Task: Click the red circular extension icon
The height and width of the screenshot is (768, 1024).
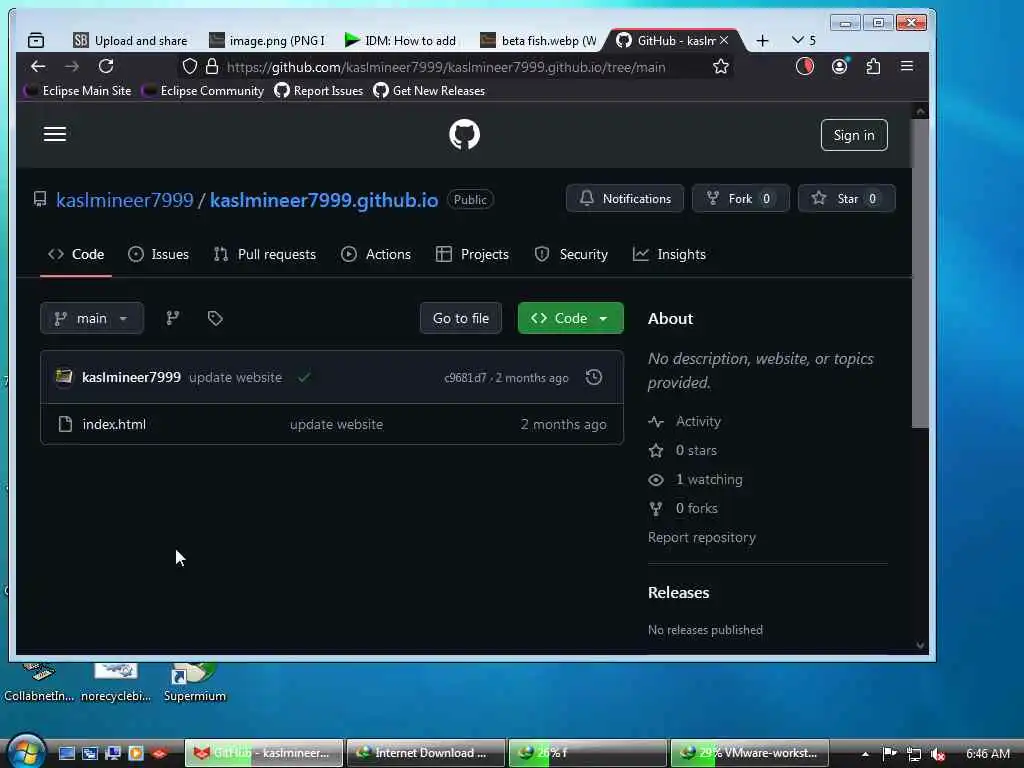Action: [805, 67]
